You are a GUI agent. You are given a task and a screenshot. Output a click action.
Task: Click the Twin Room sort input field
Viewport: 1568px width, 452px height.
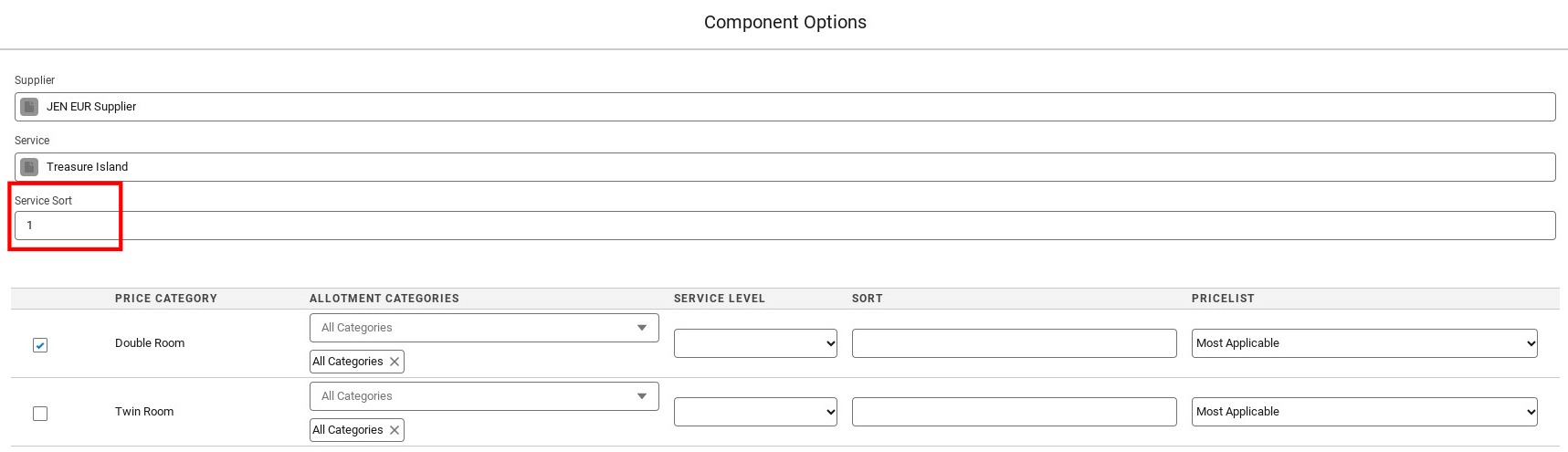point(1014,412)
